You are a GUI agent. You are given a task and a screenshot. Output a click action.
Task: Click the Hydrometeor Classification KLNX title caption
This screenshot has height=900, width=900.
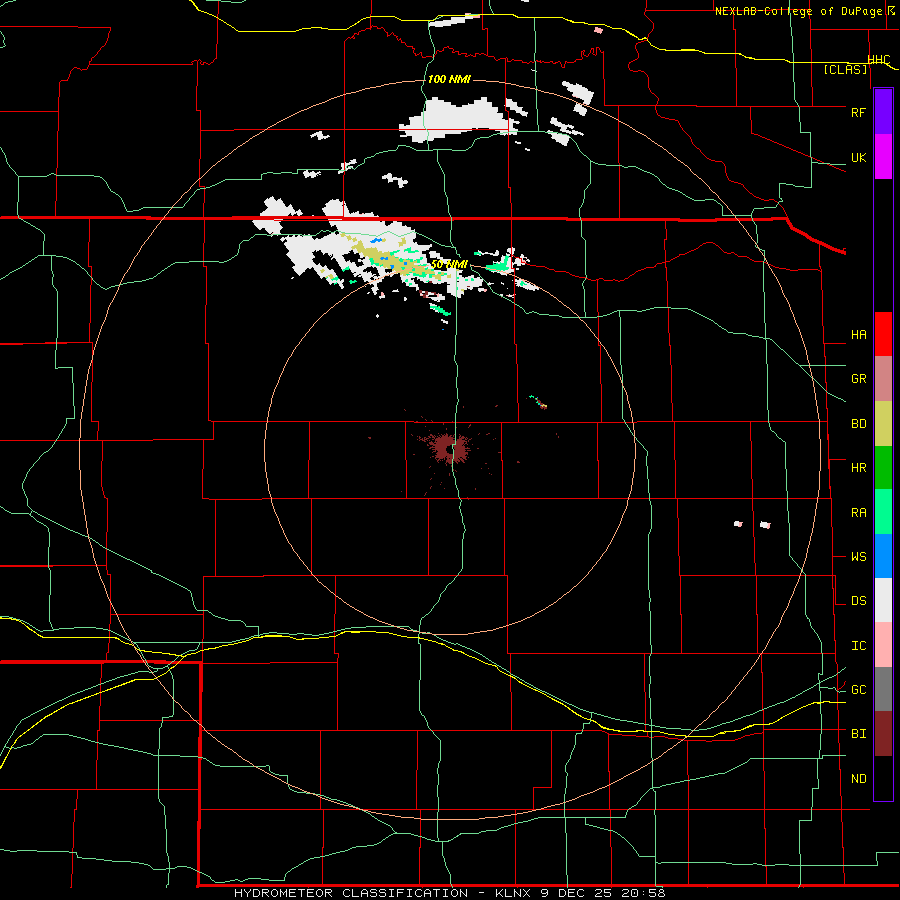pyautogui.click(x=449, y=893)
